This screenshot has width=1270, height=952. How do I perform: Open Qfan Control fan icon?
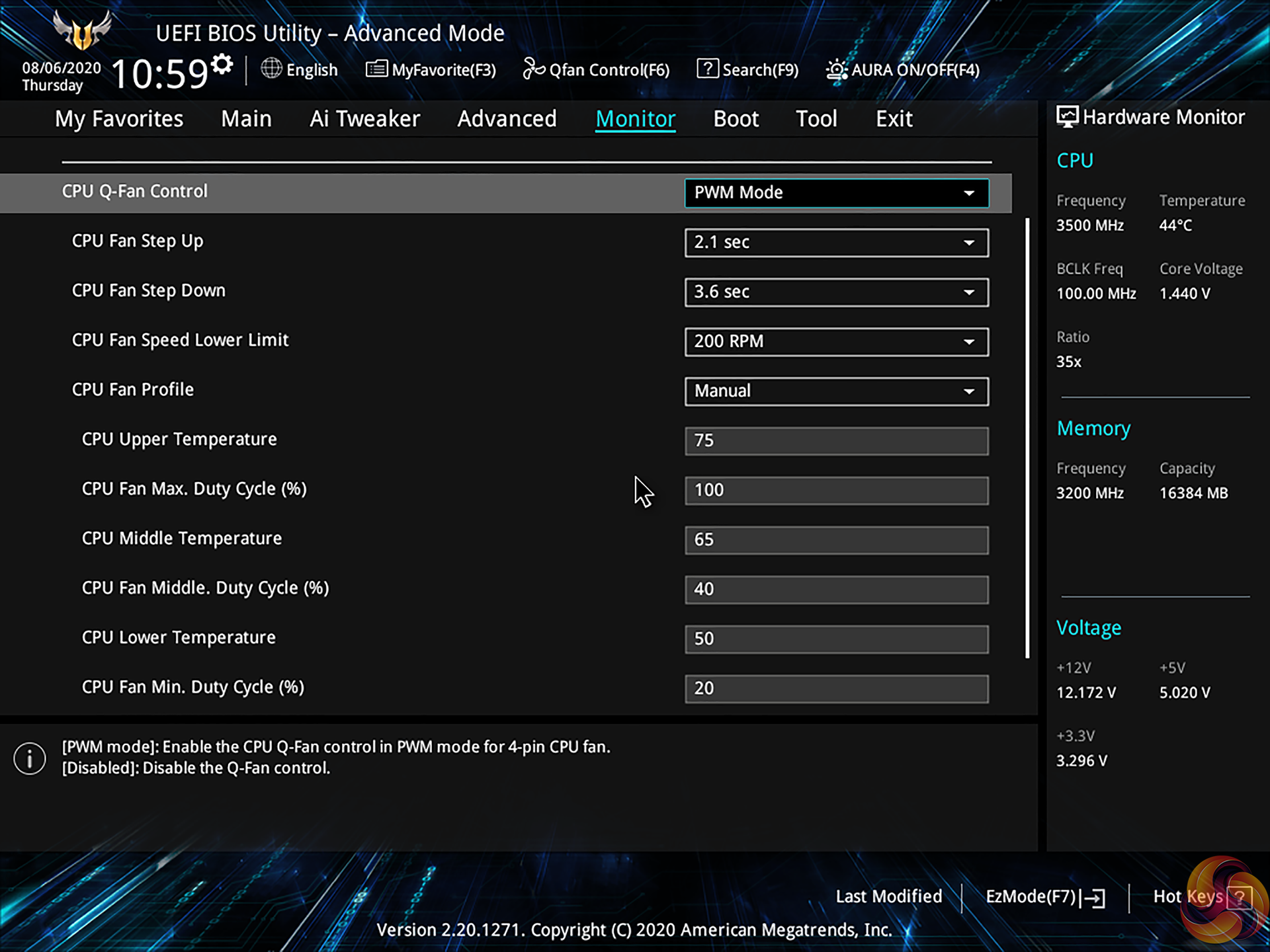point(533,68)
